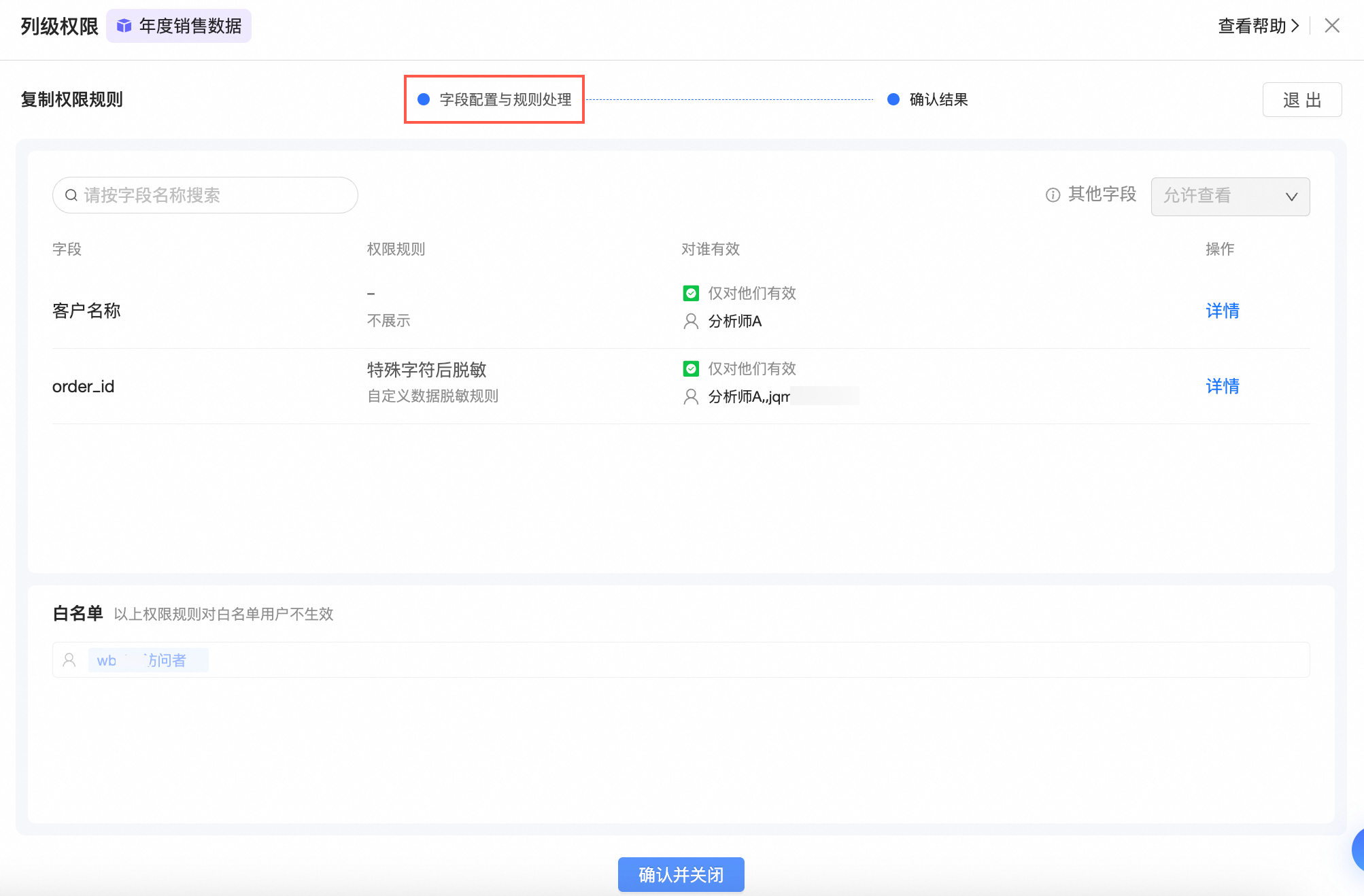Viewport: 1364px width, 896px height.
Task: Focus the 请按字段名称搜索 search field
Action: click(x=218, y=195)
